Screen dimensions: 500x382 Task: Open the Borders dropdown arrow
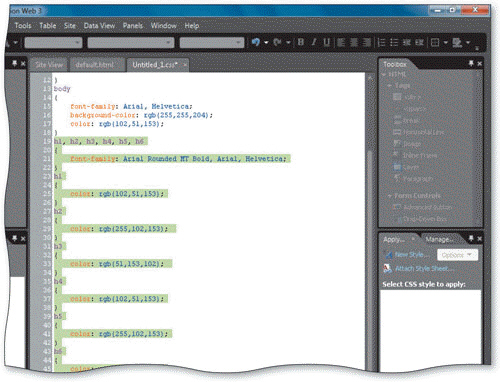click(x=445, y=43)
